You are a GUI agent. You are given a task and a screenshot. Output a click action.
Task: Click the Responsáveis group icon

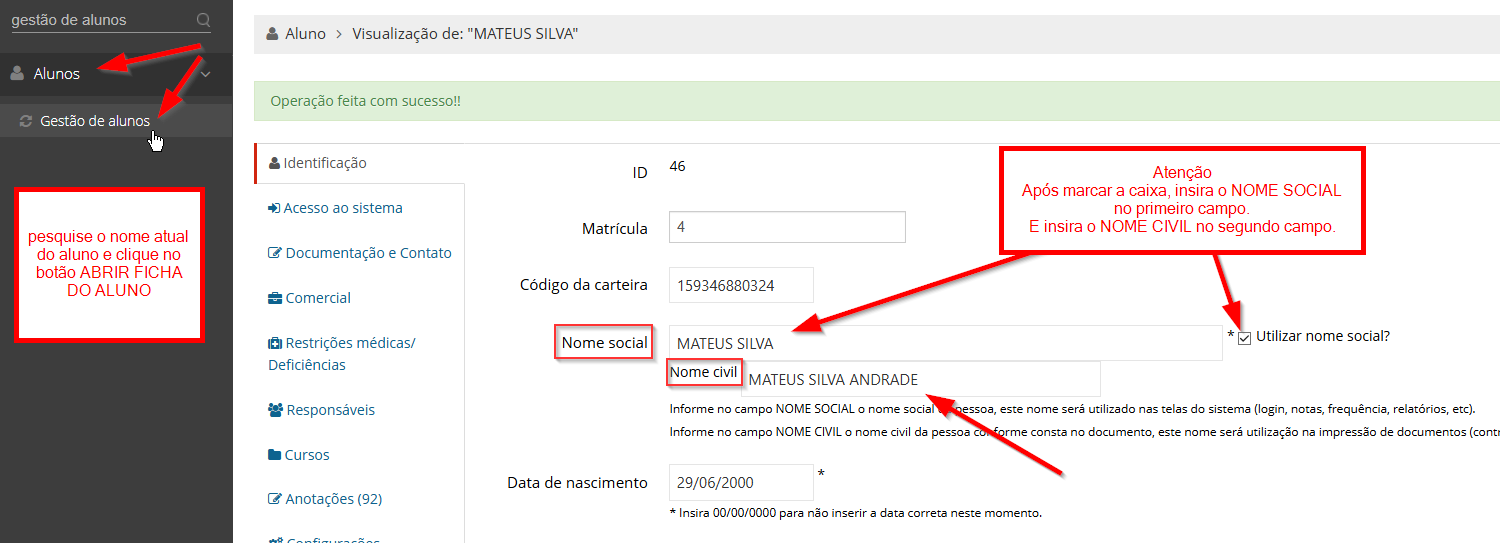pos(275,410)
